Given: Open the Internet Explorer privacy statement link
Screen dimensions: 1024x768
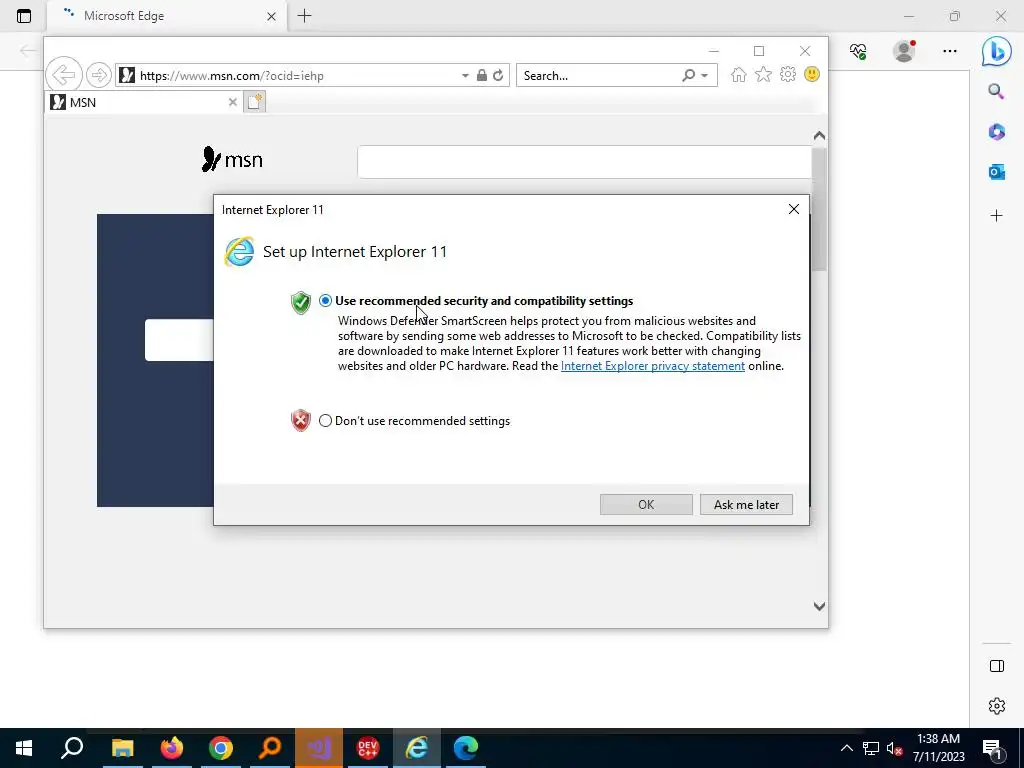Looking at the screenshot, I should pyautogui.click(x=652, y=366).
